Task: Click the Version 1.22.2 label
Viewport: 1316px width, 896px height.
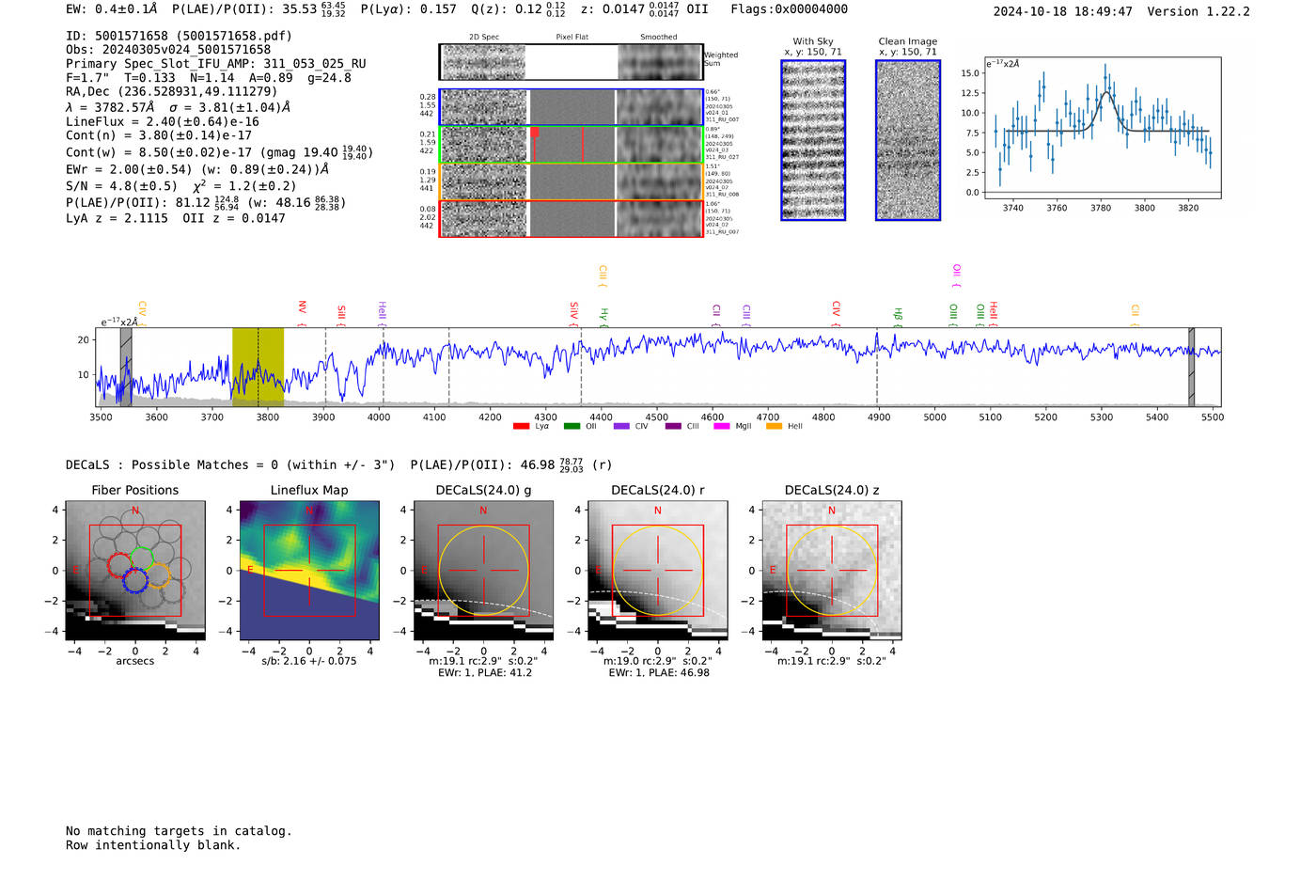Action: tap(1198, 11)
